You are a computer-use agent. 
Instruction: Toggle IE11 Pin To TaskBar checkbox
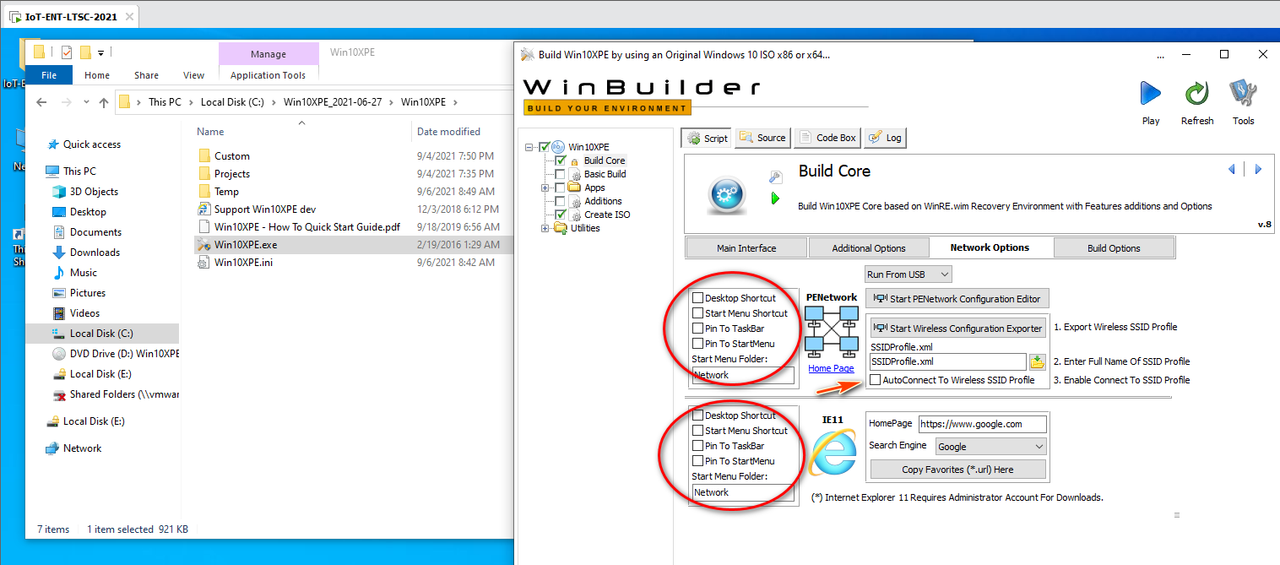698,445
